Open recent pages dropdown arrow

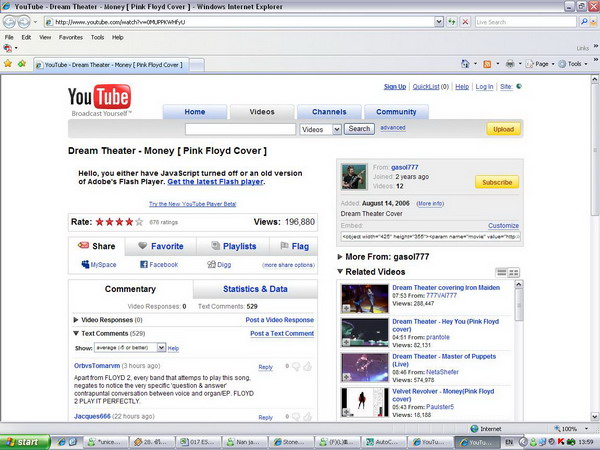coord(35,22)
